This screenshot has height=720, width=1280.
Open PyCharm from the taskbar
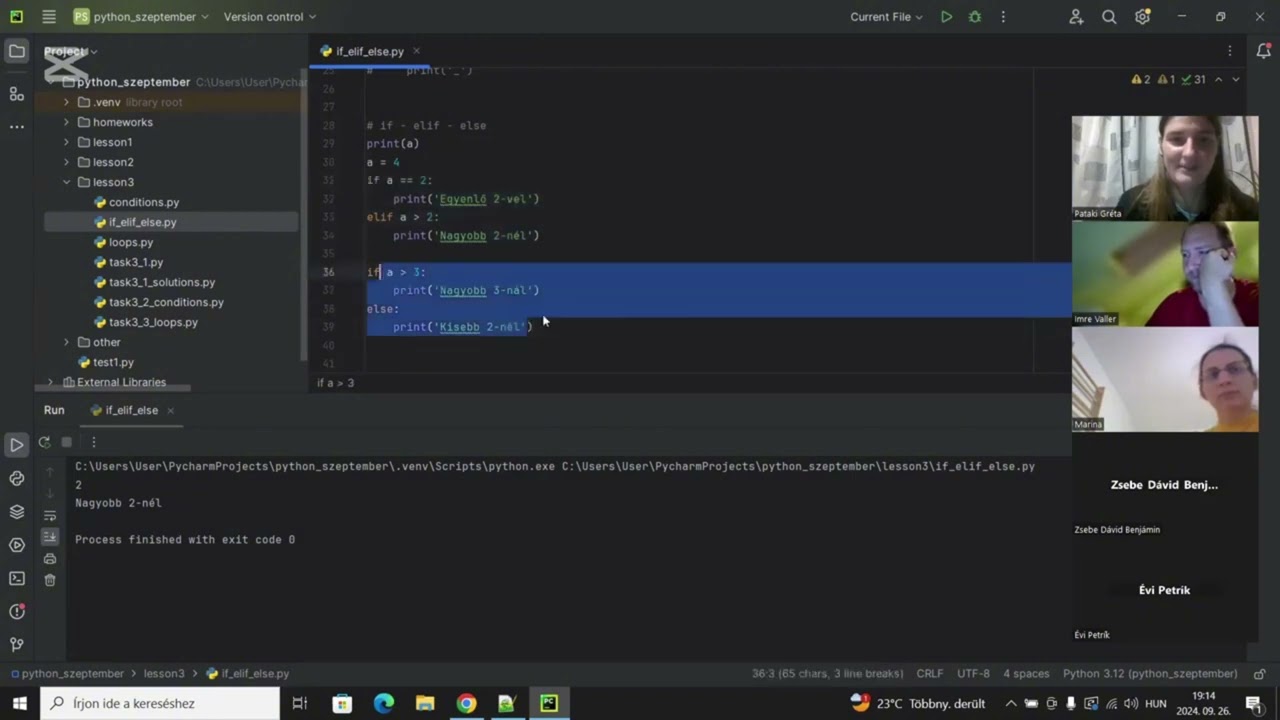tap(549, 703)
